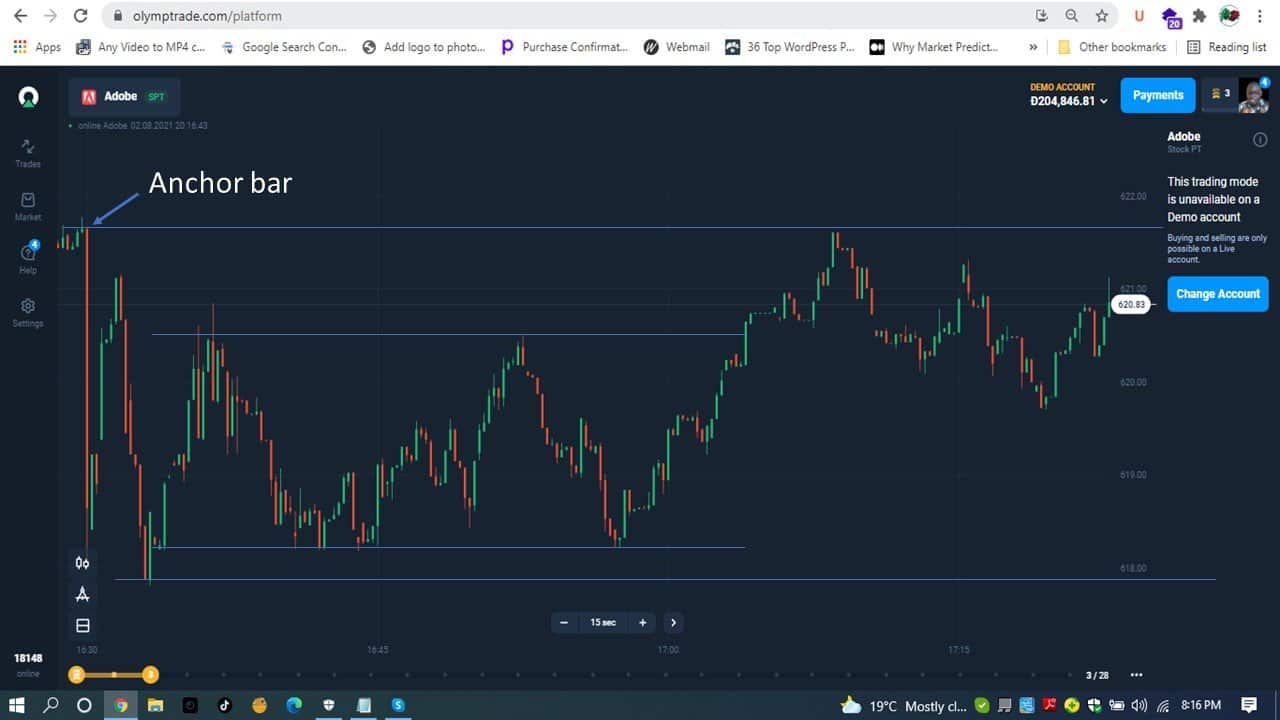1280x720 pixels.
Task: Open platform Settings in sidebar
Action: (27, 312)
